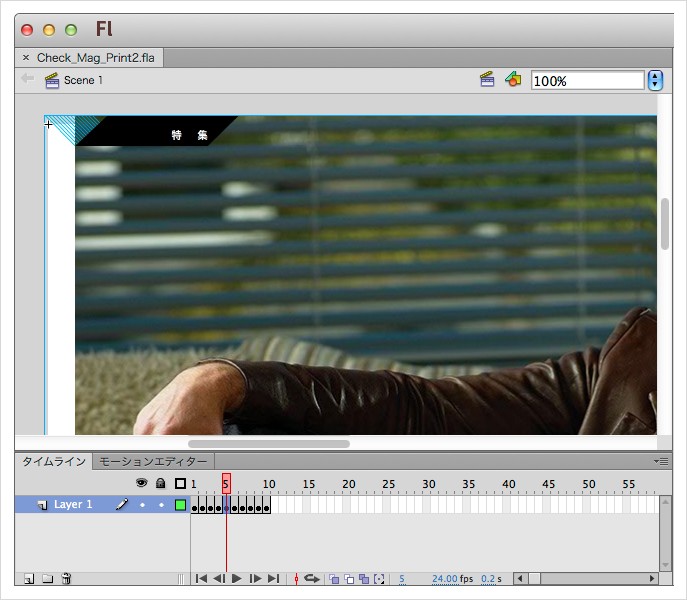
Task: Select the Layer 1 layer name
Action: tap(73, 504)
